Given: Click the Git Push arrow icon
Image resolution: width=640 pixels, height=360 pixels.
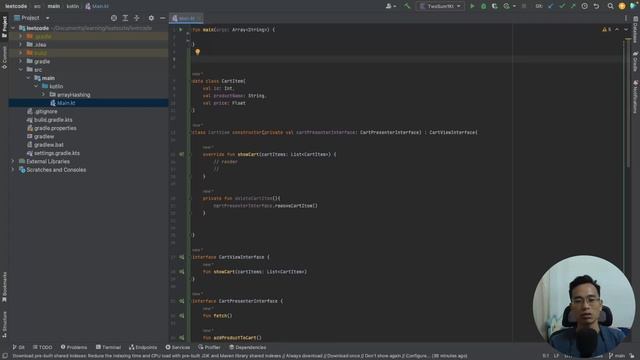Looking at the screenshot, I should tap(573, 6).
